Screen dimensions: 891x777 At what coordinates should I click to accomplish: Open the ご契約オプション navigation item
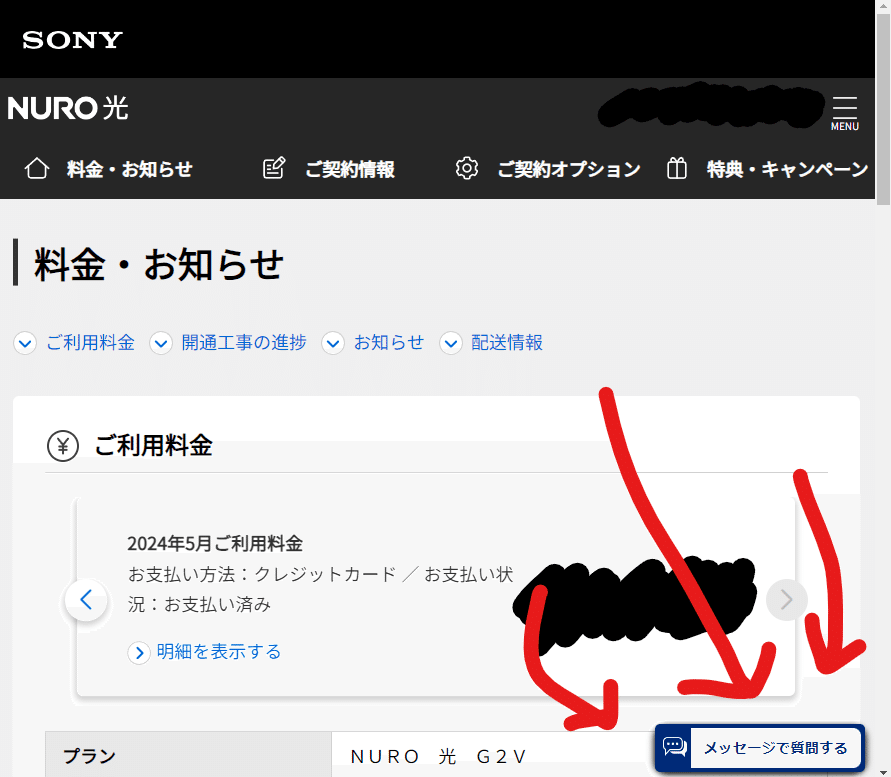569,169
